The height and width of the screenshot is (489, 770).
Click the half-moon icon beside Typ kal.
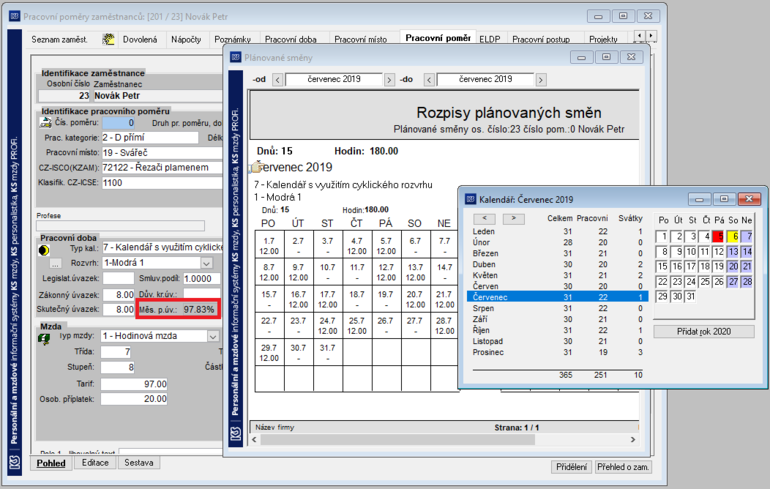44,250
